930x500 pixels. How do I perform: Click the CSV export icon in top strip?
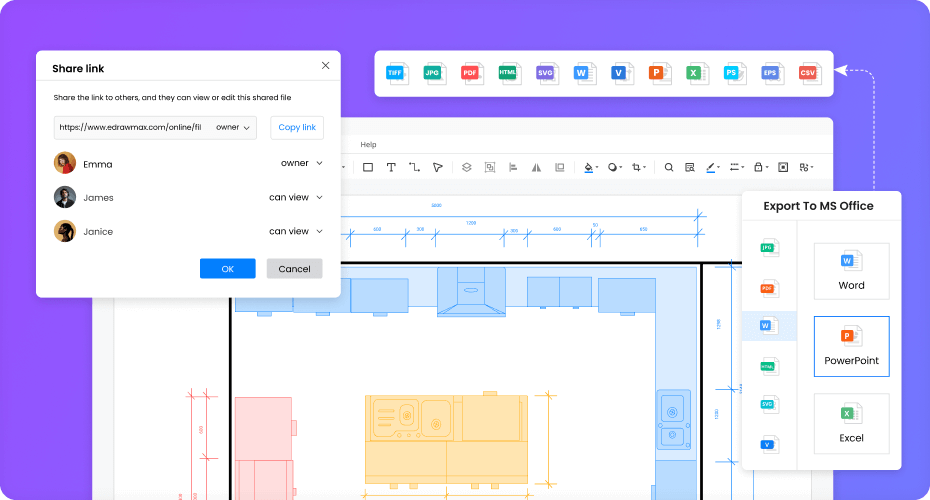[x=809, y=73]
